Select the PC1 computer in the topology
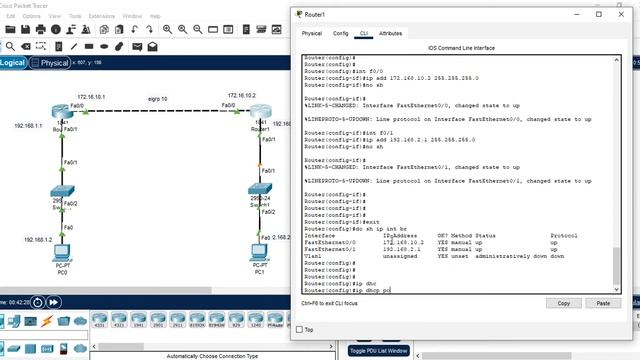The image size is (640, 360). pyautogui.click(x=259, y=253)
